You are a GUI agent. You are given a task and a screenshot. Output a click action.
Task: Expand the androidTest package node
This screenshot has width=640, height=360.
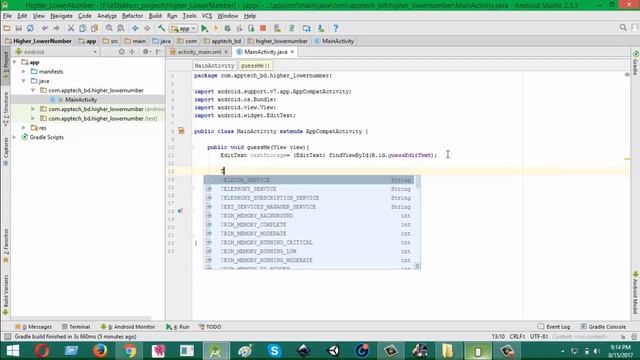click(x=33, y=109)
